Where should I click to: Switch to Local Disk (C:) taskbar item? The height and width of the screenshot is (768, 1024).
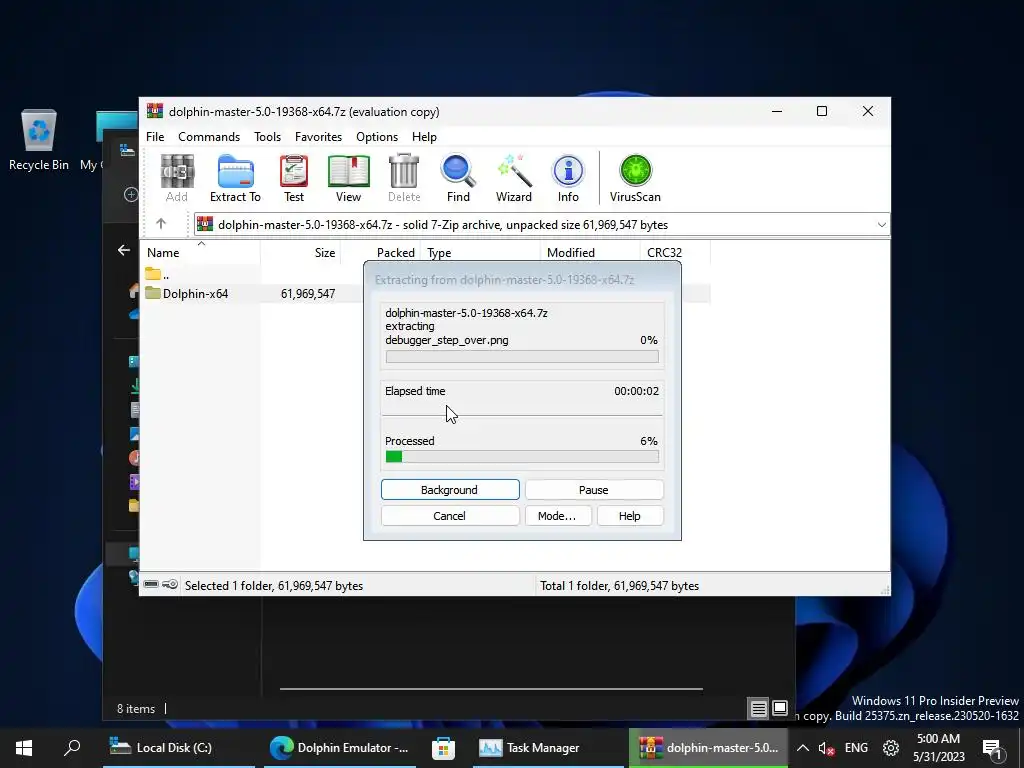pyautogui.click(x=179, y=748)
